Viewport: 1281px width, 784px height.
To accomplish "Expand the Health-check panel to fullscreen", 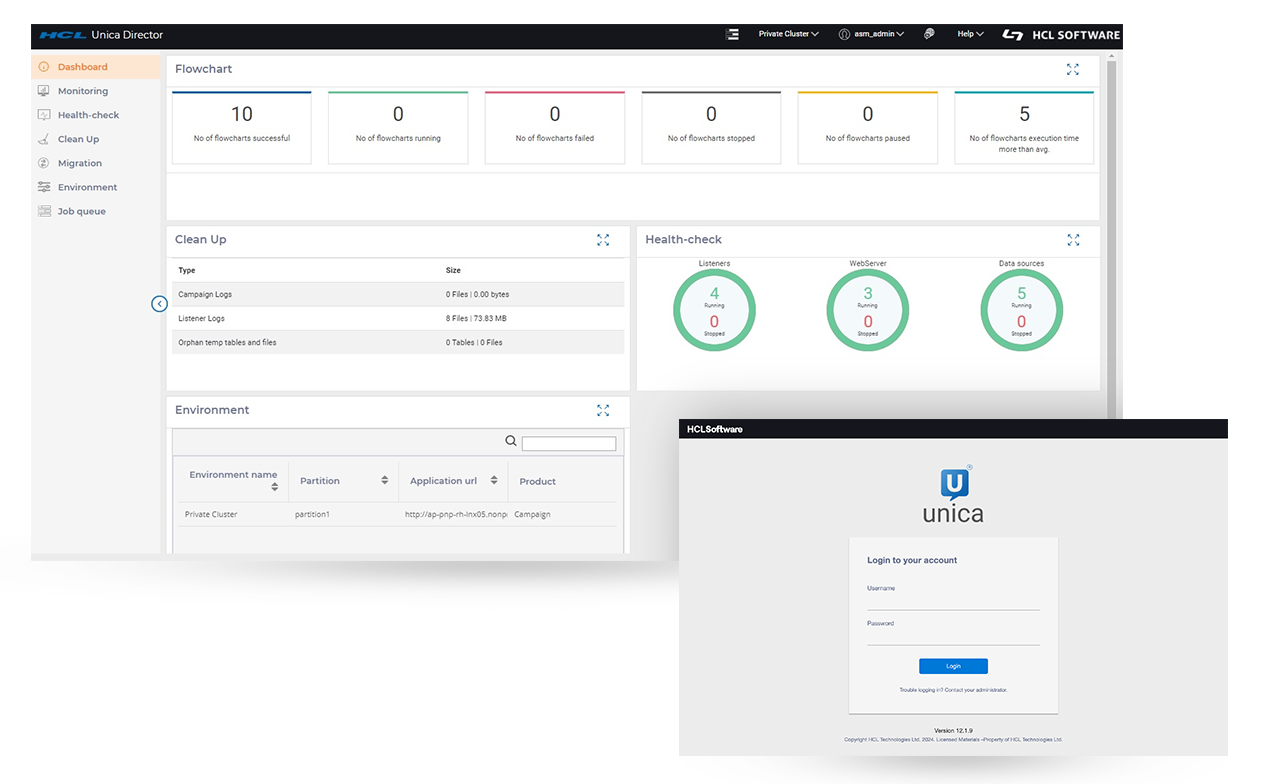I will pyautogui.click(x=1073, y=240).
